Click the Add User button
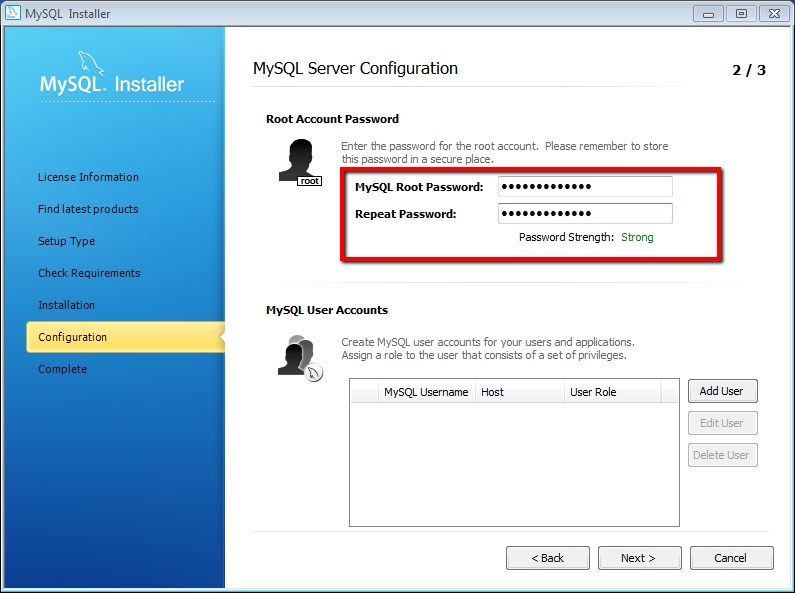 point(722,391)
